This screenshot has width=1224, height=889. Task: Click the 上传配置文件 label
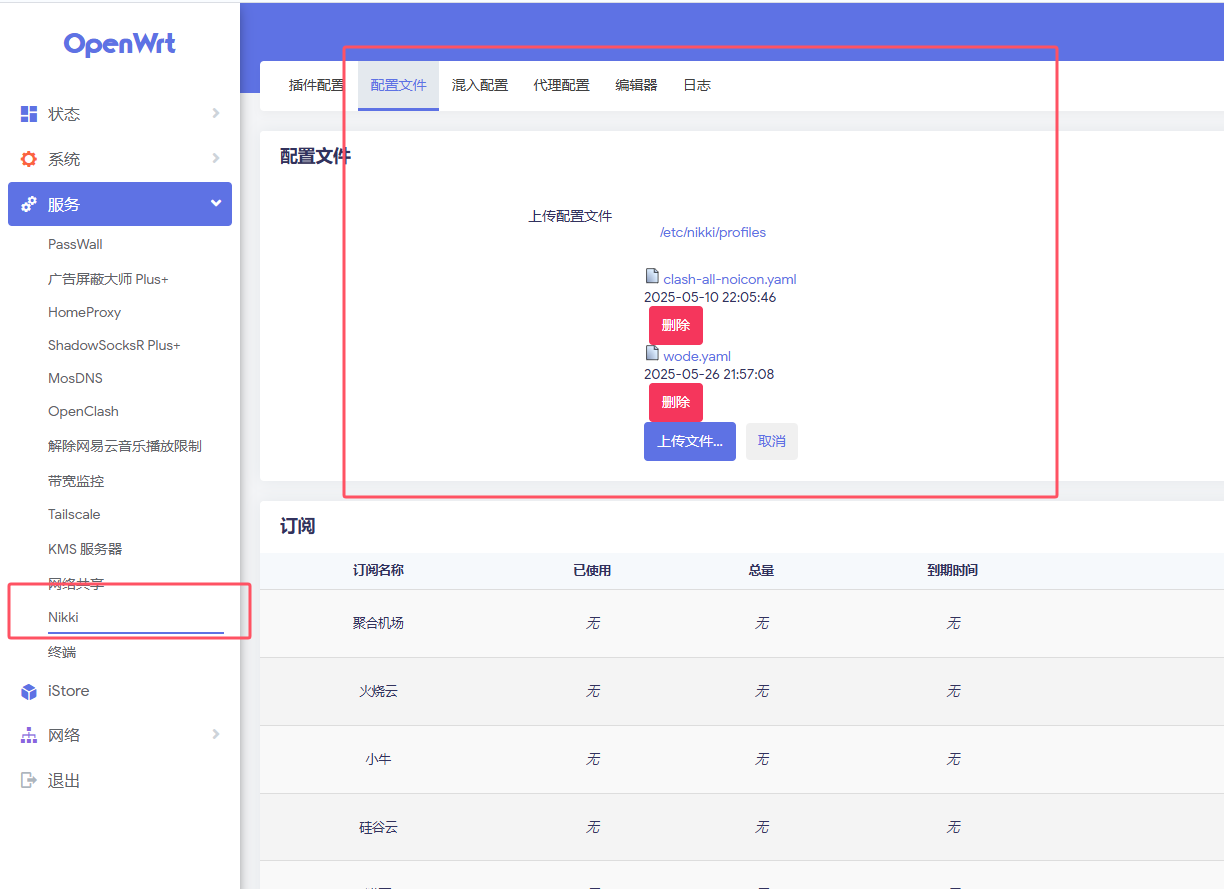(x=570, y=216)
